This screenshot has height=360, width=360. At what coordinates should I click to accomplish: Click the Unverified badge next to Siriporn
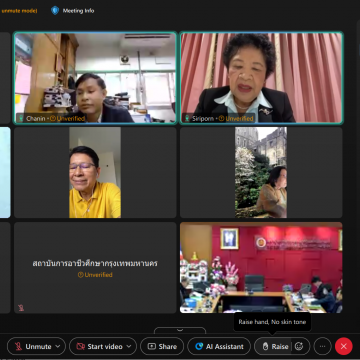point(236,118)
